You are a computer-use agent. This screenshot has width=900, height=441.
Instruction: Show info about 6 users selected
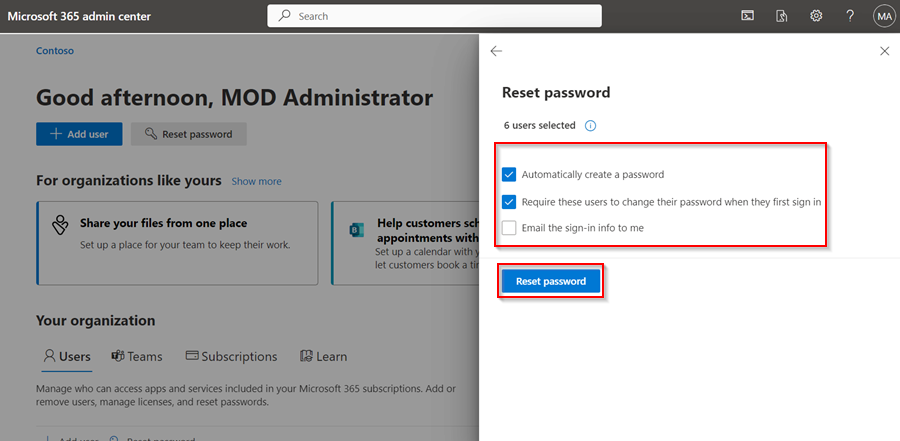pos(590,125)
